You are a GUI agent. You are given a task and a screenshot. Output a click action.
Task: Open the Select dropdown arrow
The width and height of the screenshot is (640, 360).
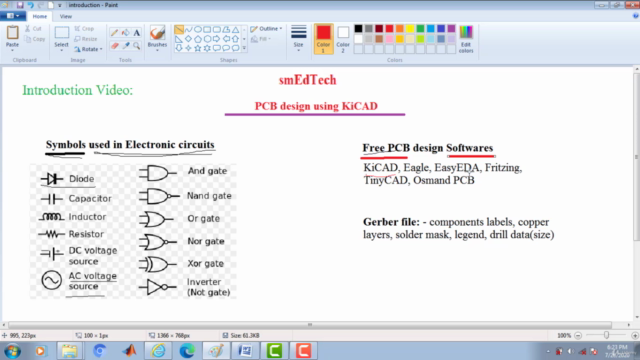62,50
